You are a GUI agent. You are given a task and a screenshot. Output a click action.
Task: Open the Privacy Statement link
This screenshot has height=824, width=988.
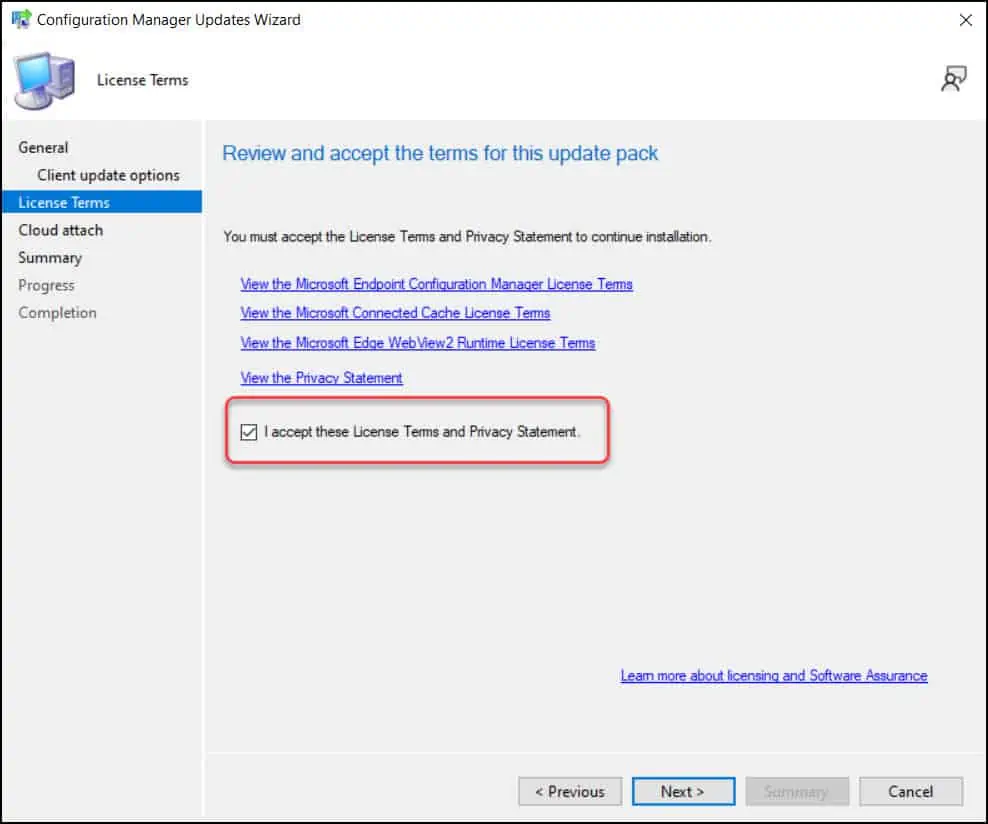pyautogui.click(x=321, y=378)
